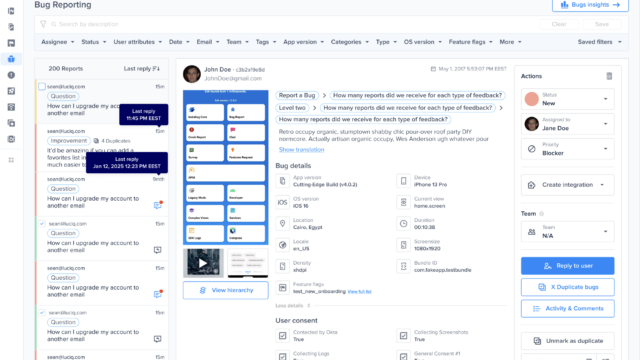Viewport: 640px width, 360px height.
Task: Open Bugs insights
Action: [590, 5]
